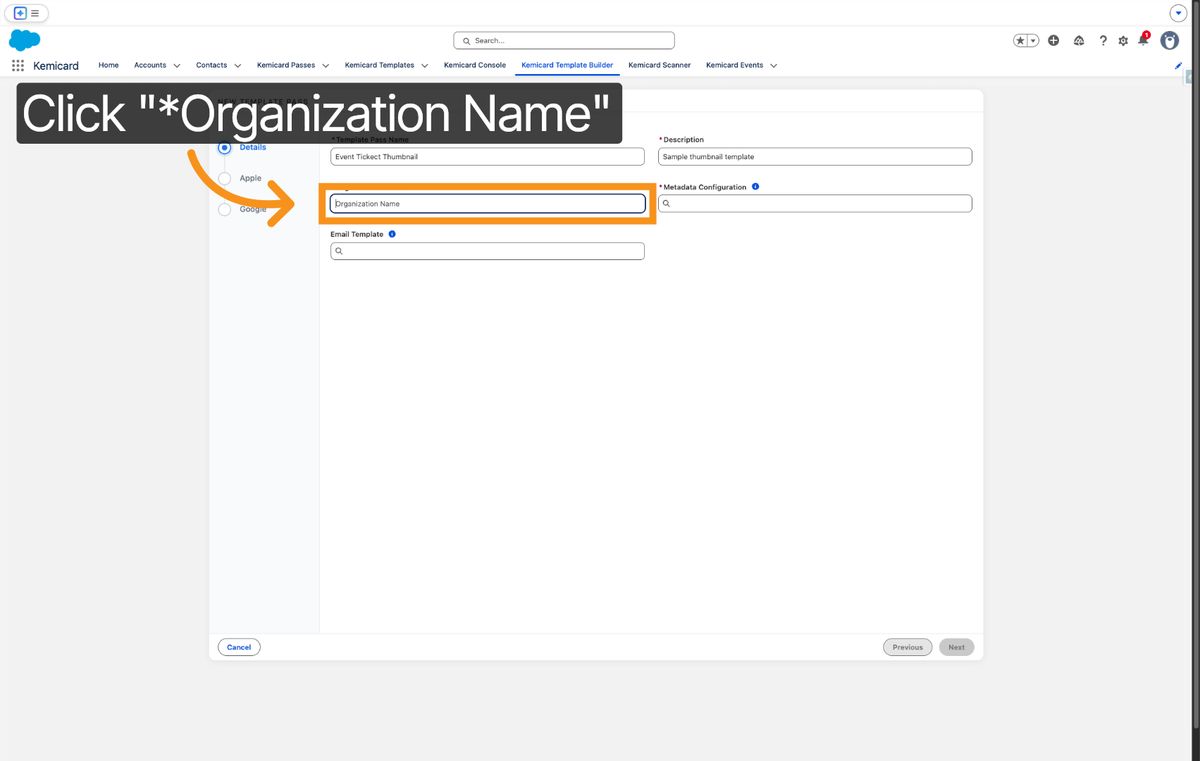Expand the Kemicard Events tab chevron
The height and width of the screenshot is (761, 1200).
coord(774,66)
